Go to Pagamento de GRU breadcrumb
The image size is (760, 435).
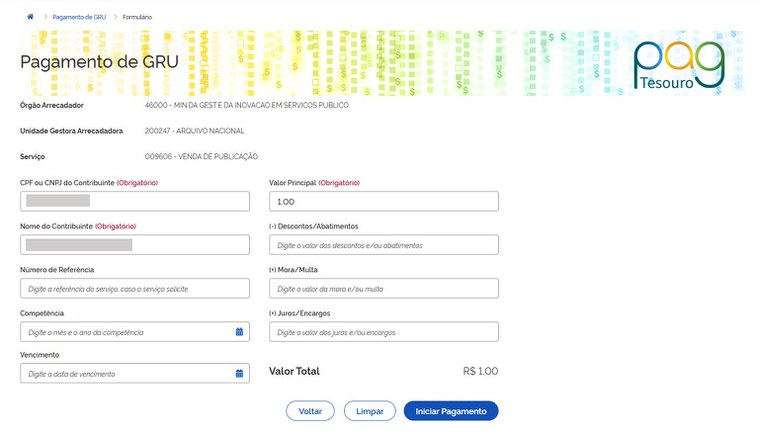[x=79, y=17]
